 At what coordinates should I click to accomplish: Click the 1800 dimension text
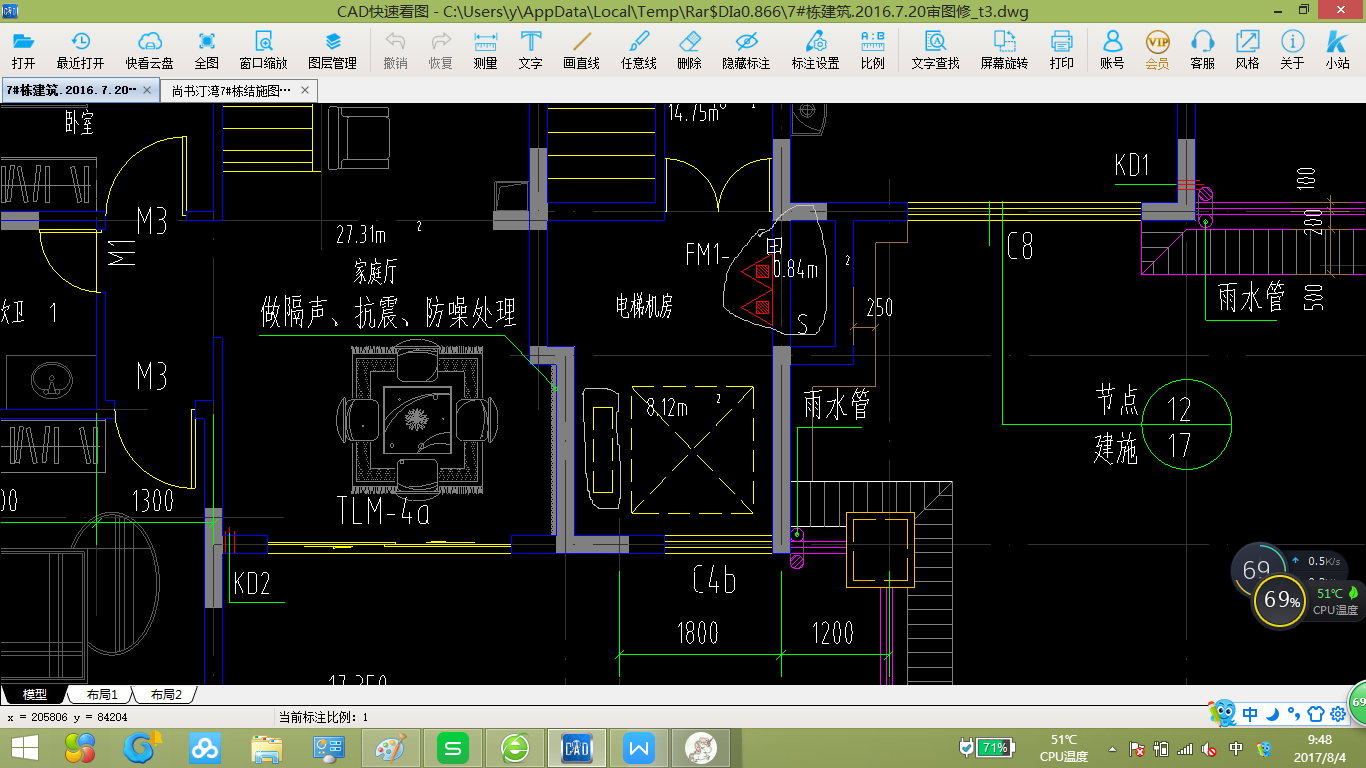point(698,633)
